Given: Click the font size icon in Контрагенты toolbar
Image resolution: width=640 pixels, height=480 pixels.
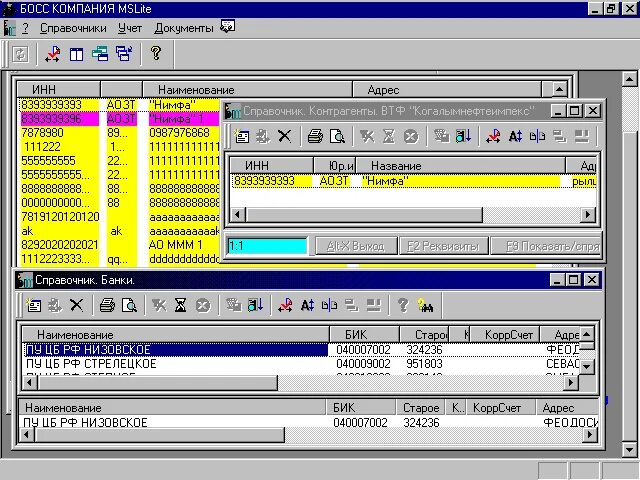Looking at the screenshot, I should pos(515,136).
